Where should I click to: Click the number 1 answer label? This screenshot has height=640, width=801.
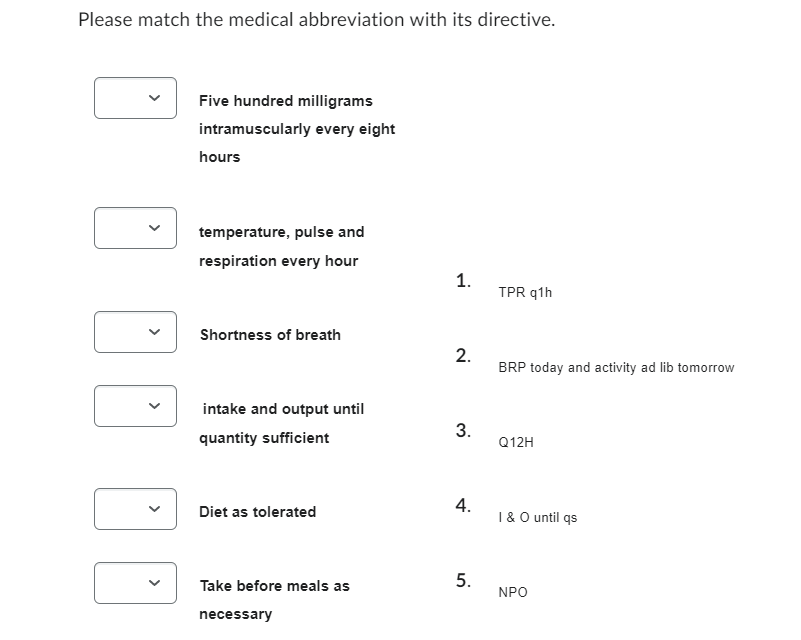click(463, 281)
